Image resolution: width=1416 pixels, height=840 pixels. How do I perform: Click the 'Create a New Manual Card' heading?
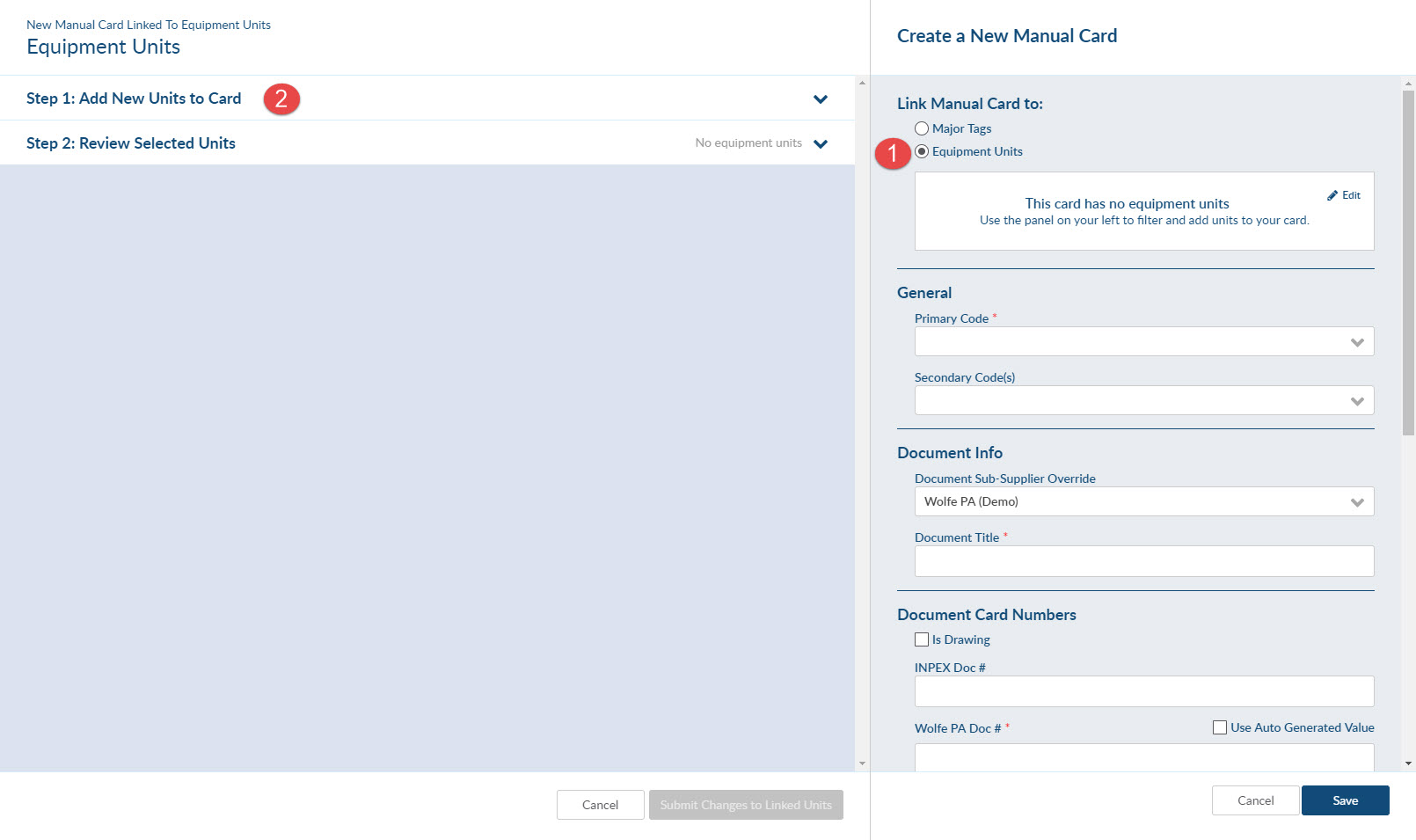click(x=1007, y=36)
